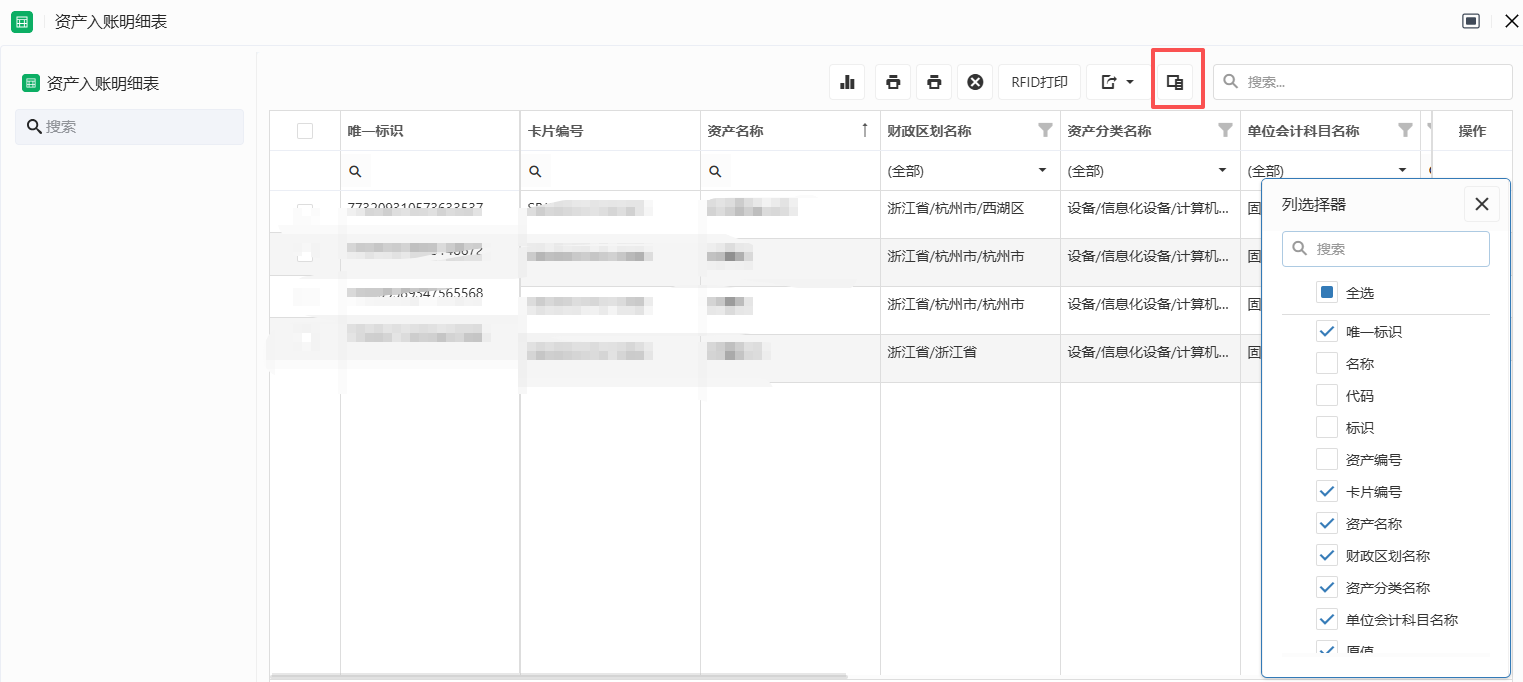Click the bar chart icon in toolbar

click(847, 82)
